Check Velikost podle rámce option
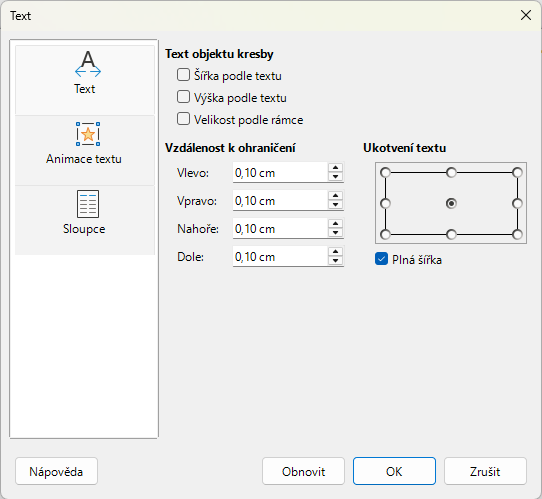This screenshot has height=499, width=542. (x=183, y=119)
